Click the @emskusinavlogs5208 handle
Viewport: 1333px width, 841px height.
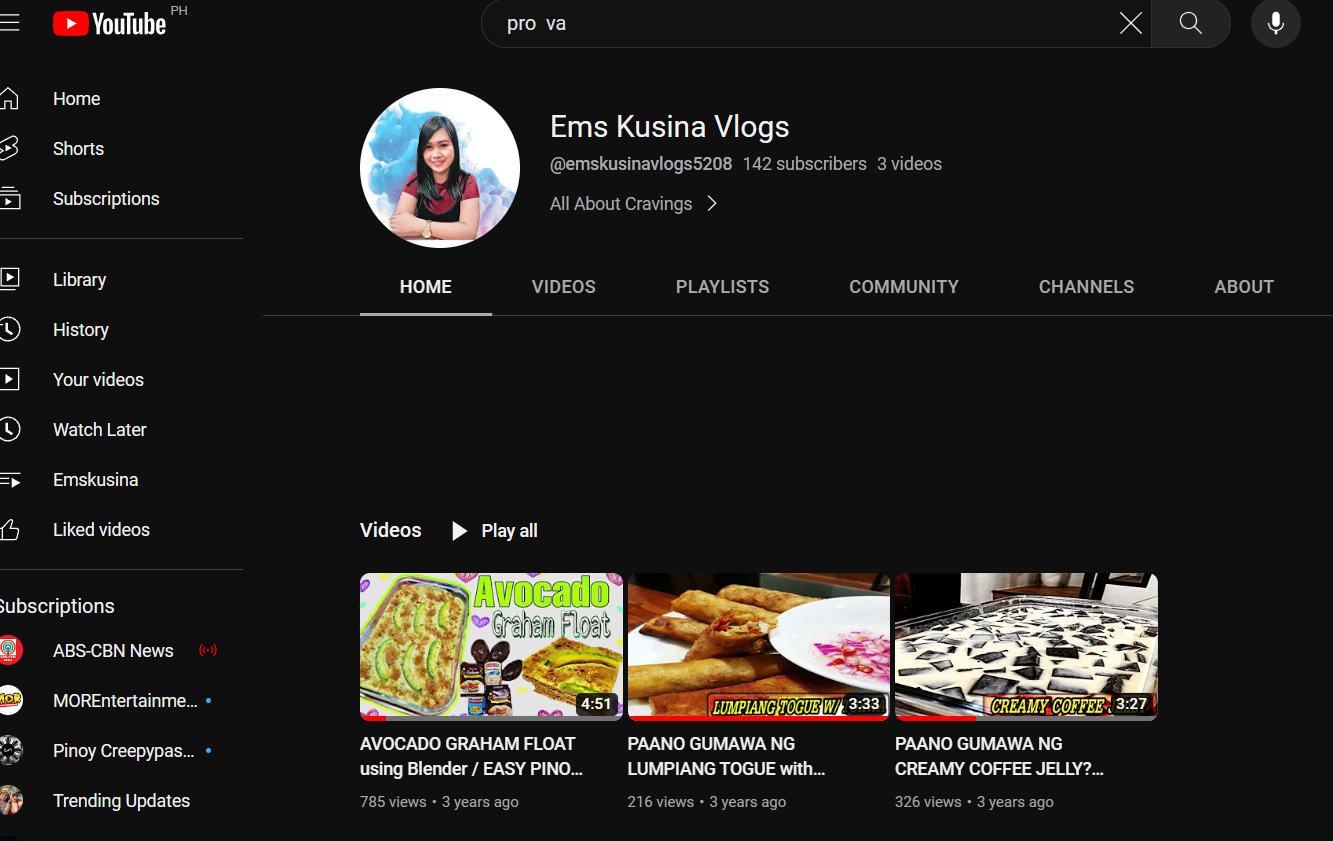[x=641, y=164]
